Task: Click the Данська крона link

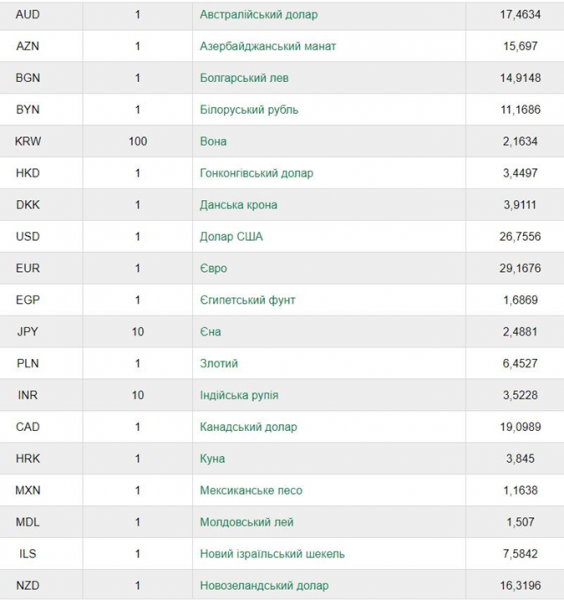Action: [238, 205]
